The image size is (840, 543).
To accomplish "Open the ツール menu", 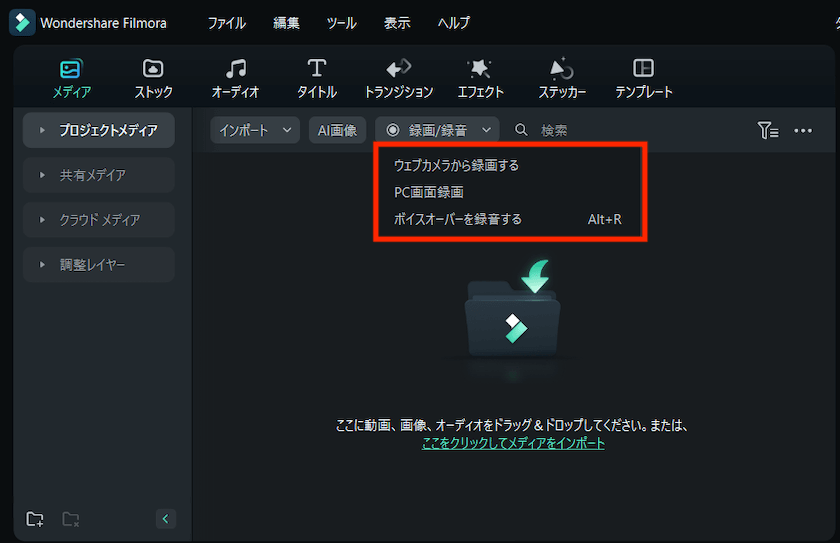I will click(341, 23).
